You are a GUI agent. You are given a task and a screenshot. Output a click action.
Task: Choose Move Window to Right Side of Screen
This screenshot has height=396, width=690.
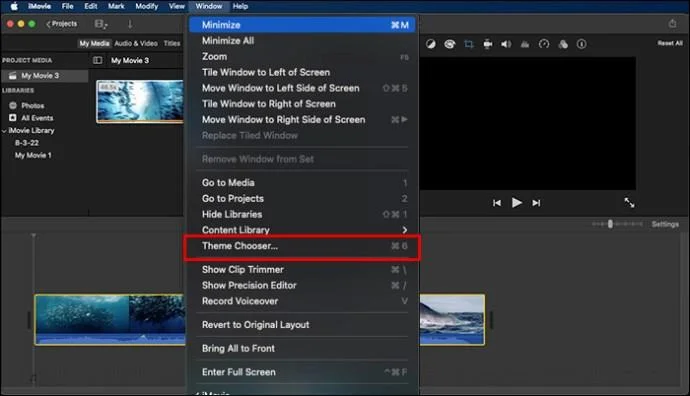302,120
